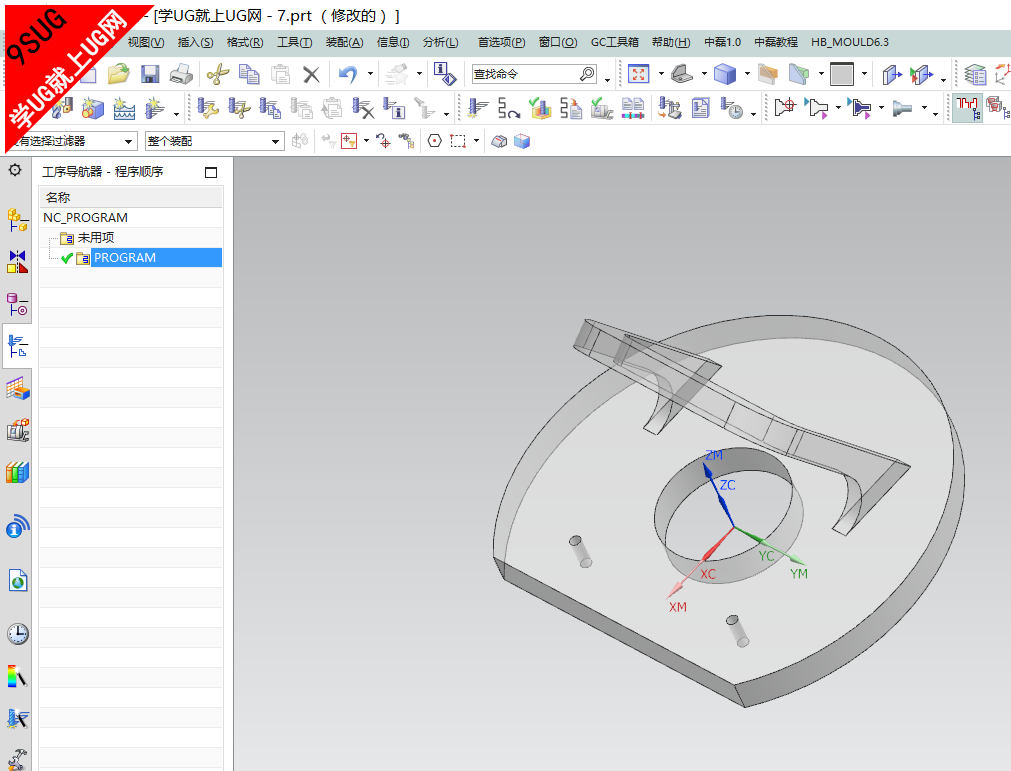The width and height of the screenshot is (1011, 771).
Task: Click the Delete Object operation icon
Action: [x=363, y=108]
